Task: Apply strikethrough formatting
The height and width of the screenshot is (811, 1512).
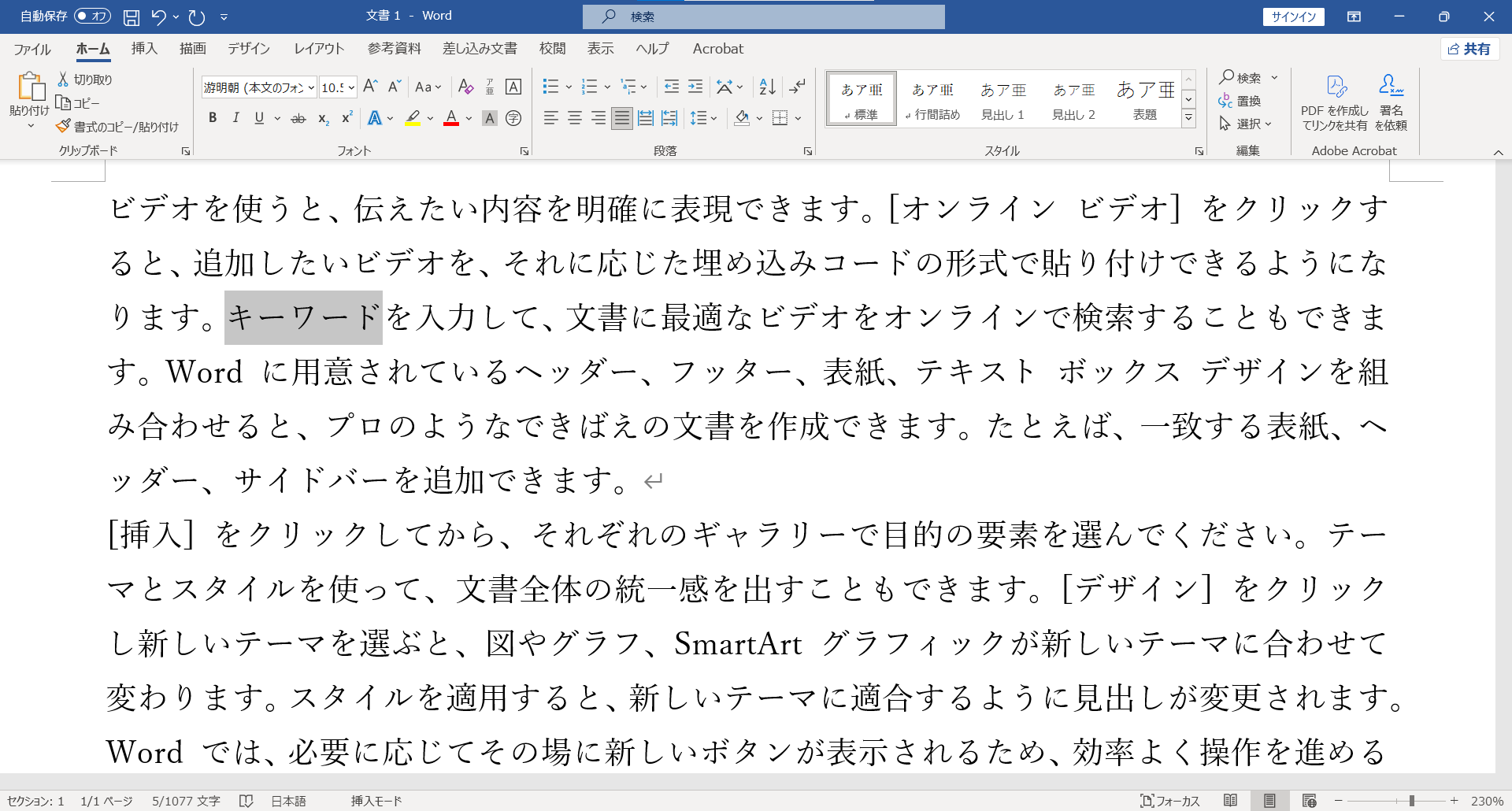Action: coord(298,118)
